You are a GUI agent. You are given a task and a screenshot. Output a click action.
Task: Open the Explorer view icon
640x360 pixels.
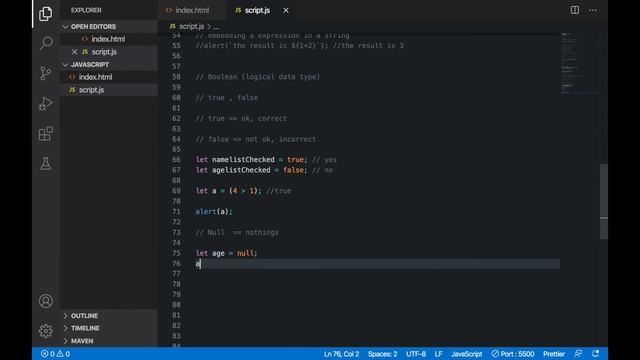point(46,14)
